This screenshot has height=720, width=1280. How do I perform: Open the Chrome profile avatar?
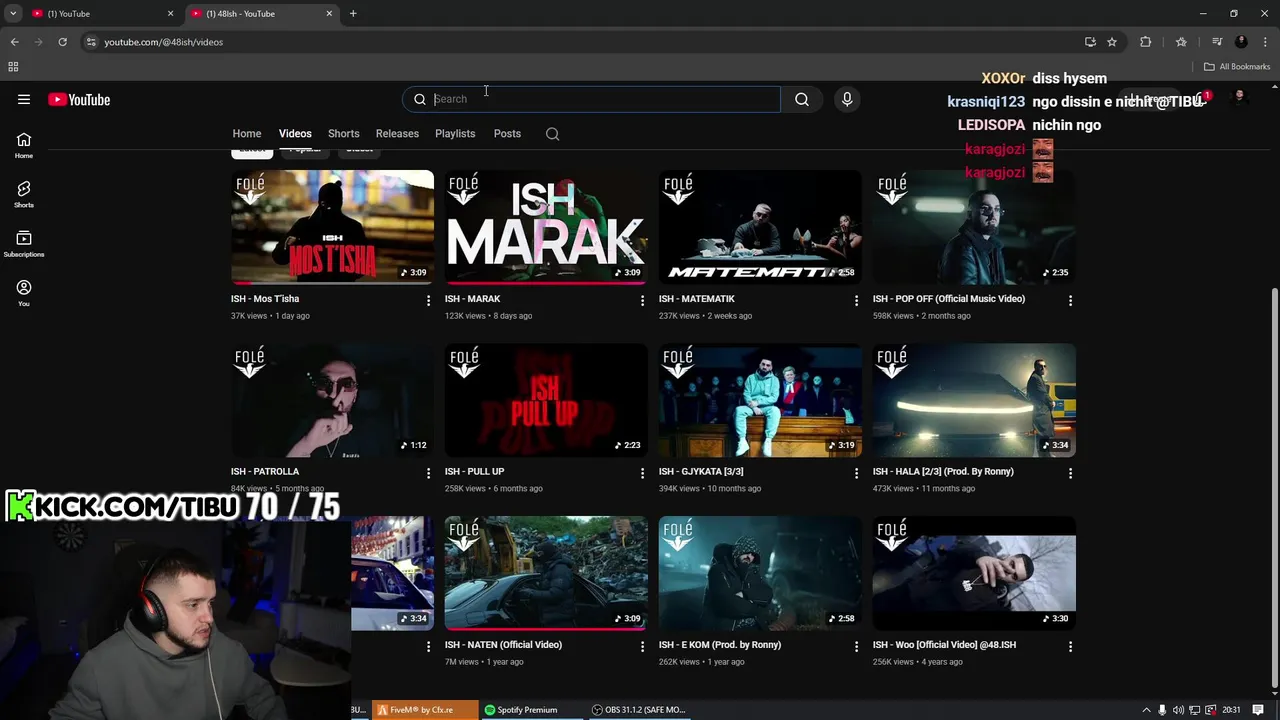(x=1241, y=42)
